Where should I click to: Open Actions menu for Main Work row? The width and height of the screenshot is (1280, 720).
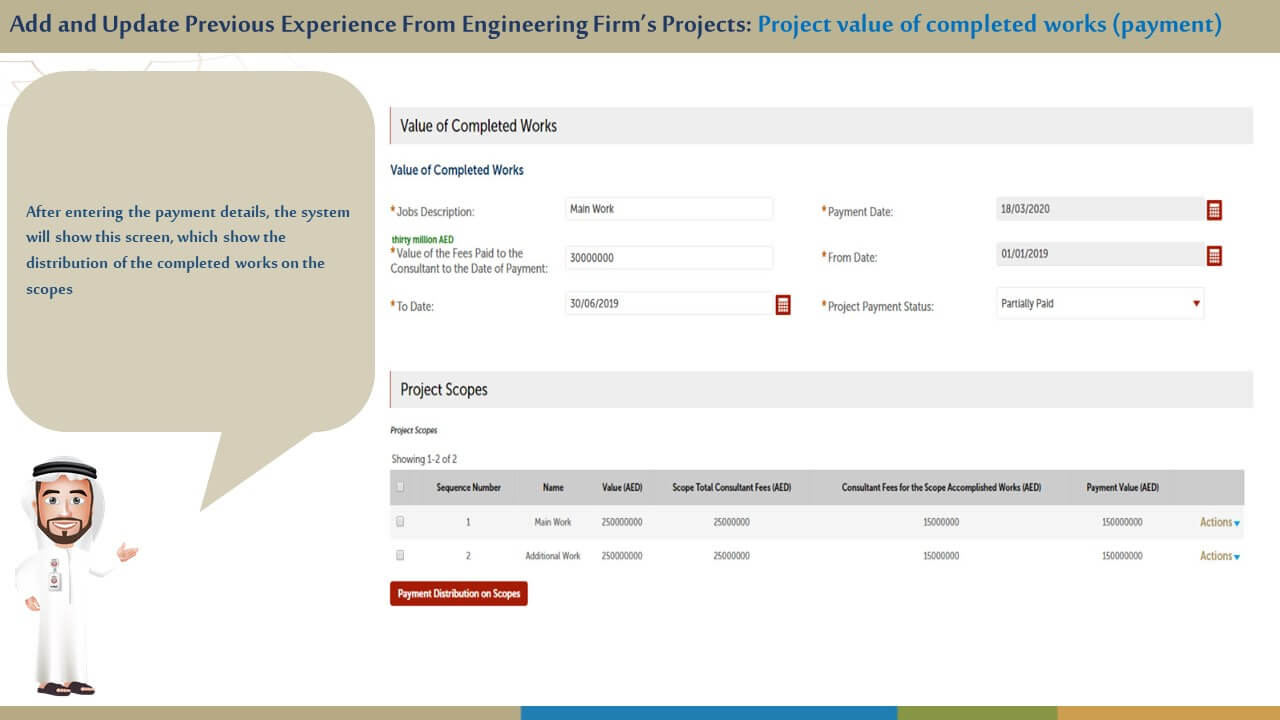coord(1219,522)
